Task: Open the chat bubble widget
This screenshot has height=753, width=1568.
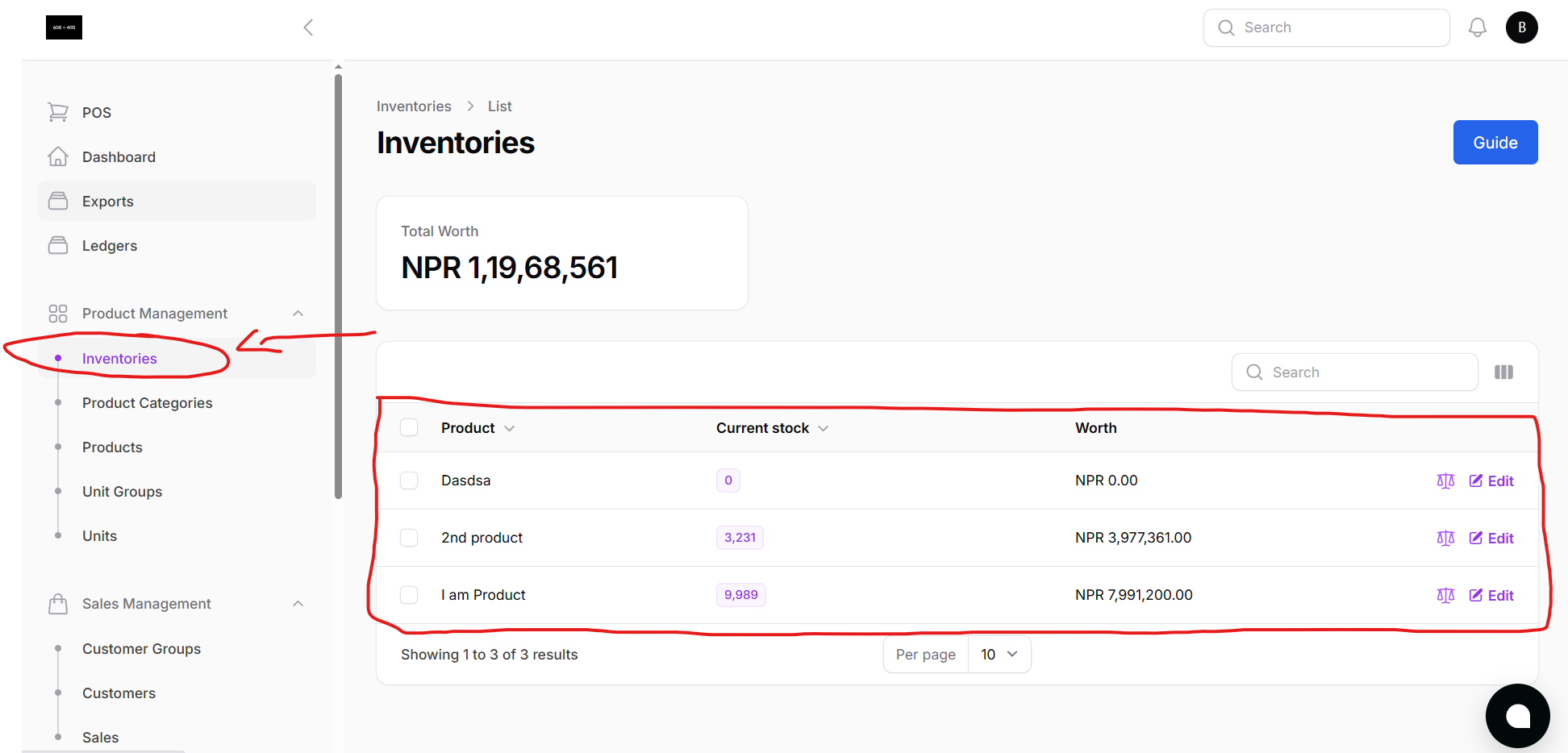Action: tap(1517, 715)
